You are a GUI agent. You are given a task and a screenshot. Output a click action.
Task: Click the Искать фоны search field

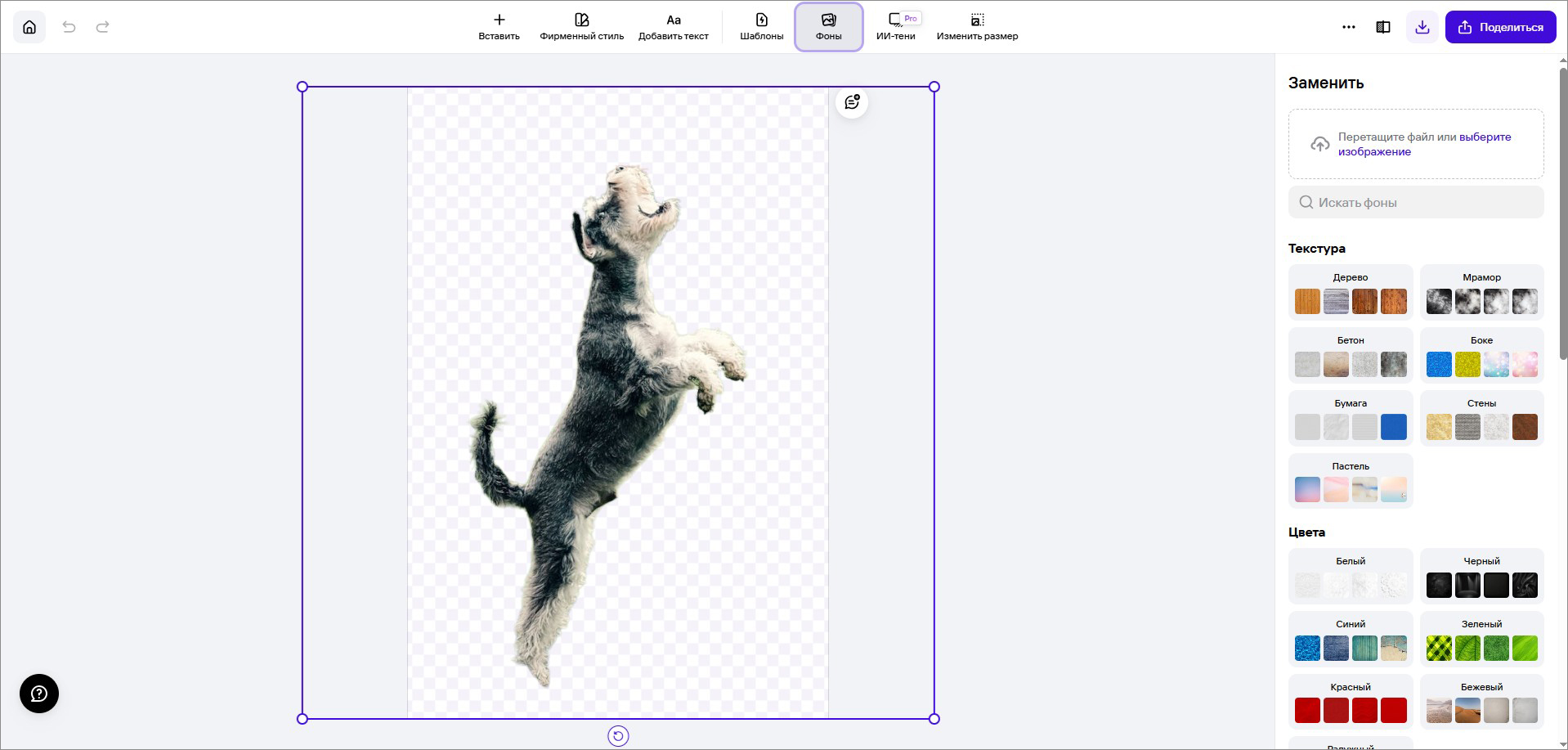(1416, 202)
